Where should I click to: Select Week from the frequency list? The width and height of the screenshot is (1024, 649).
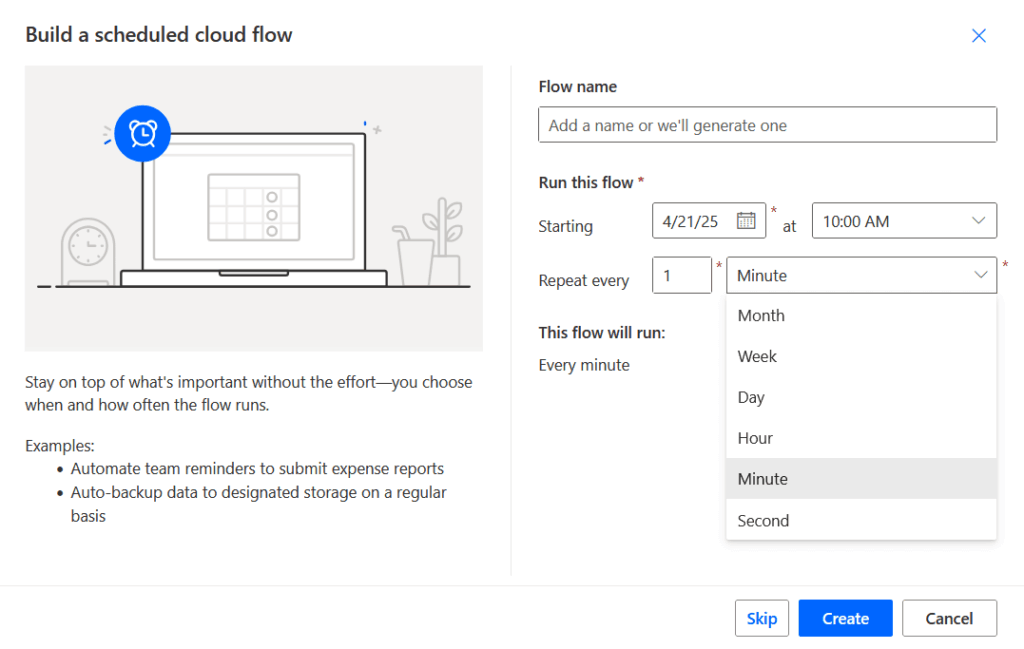pos(861,356)
